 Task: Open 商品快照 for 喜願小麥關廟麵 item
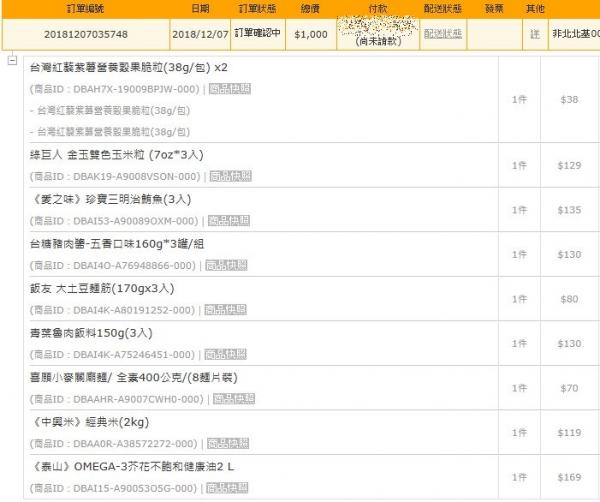pos(234,399)
